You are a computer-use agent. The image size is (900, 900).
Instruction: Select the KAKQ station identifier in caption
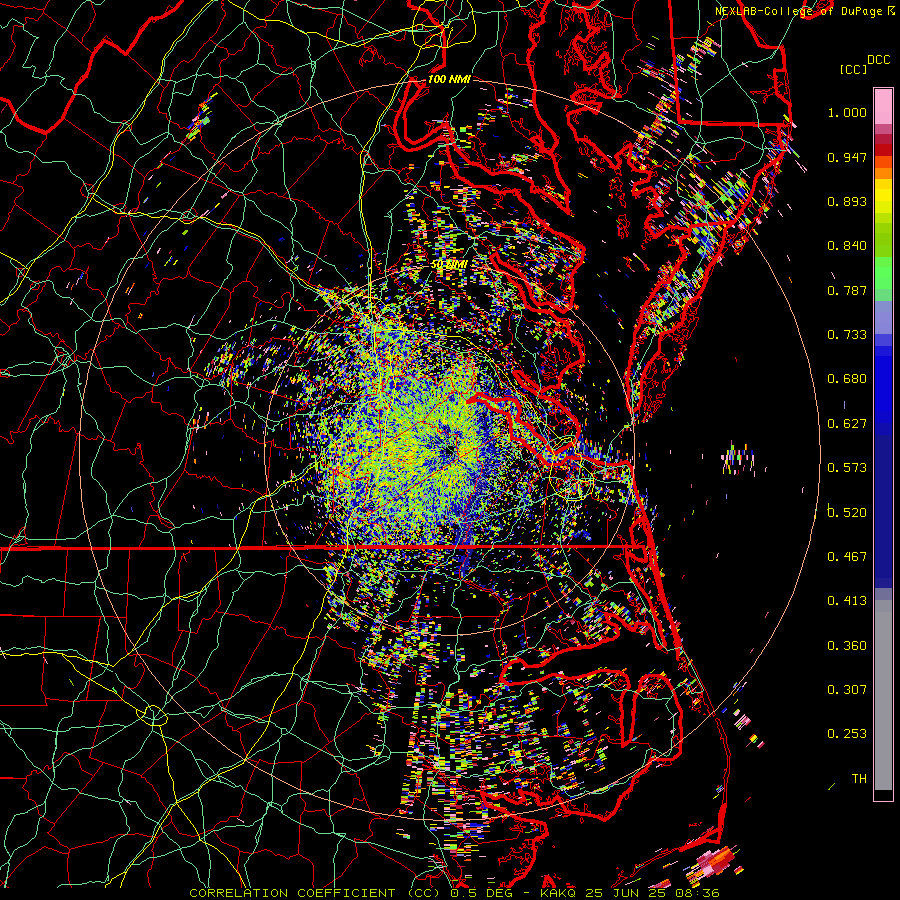pos(559,893)
